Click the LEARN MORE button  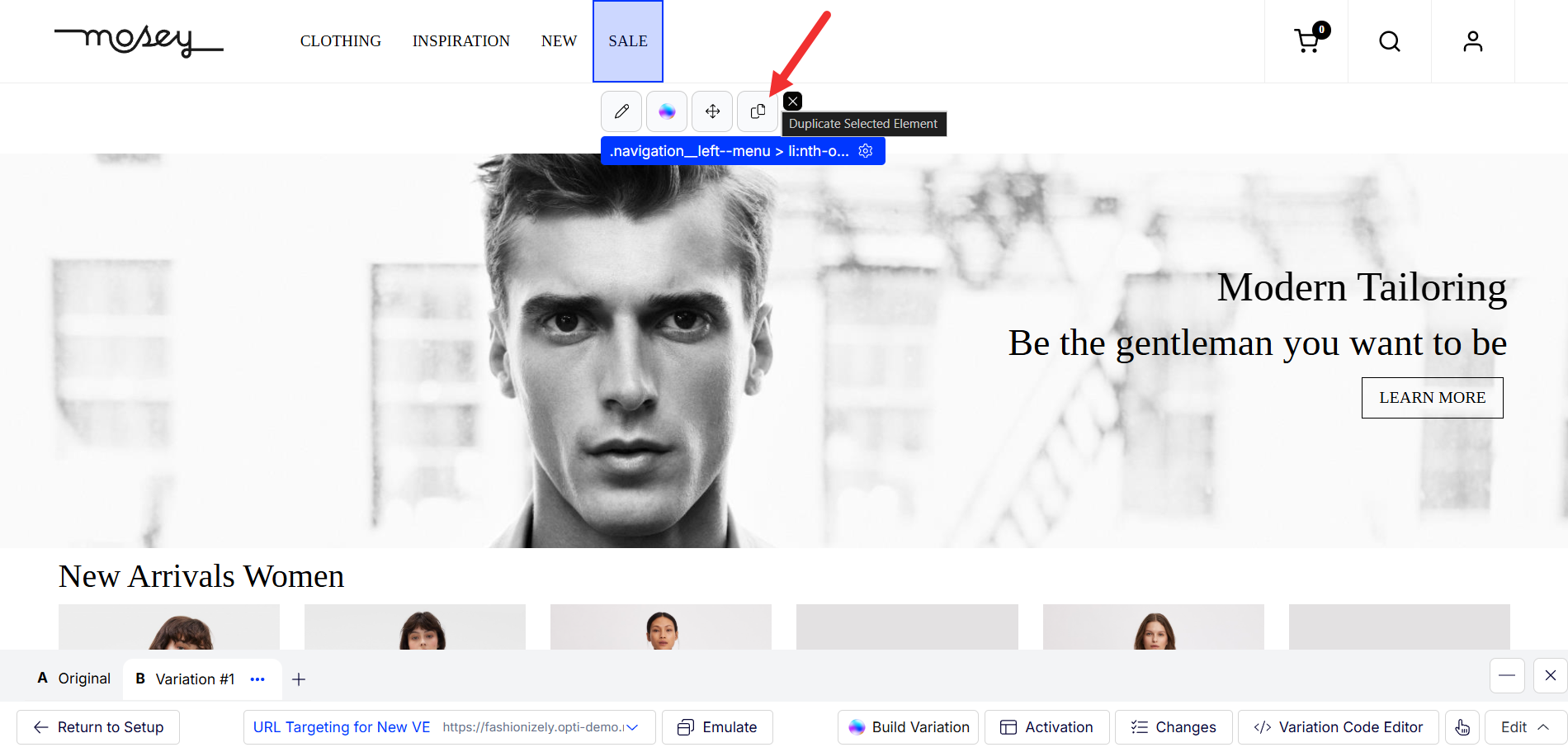(x=1432, y=398)
